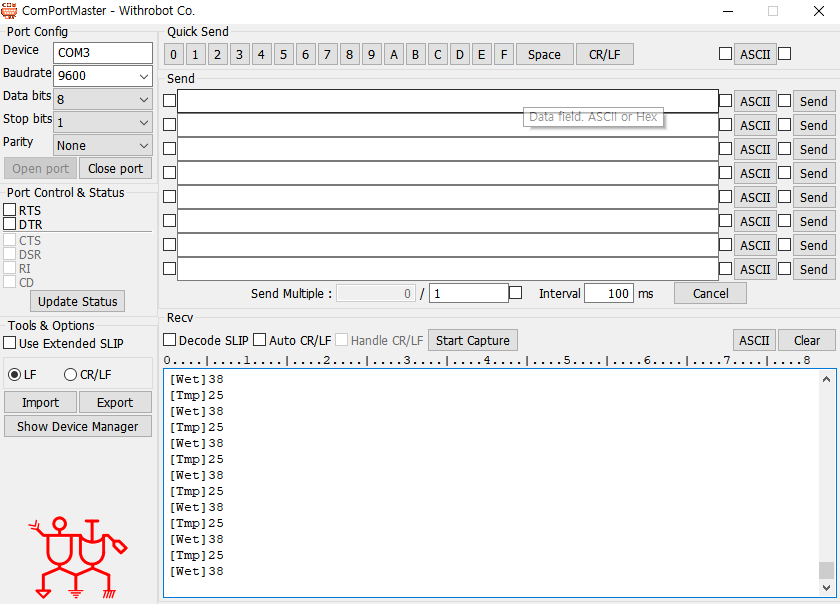Click the red Withrobot logo
Viewport: 840px width, 604px height.
[78, 558]
